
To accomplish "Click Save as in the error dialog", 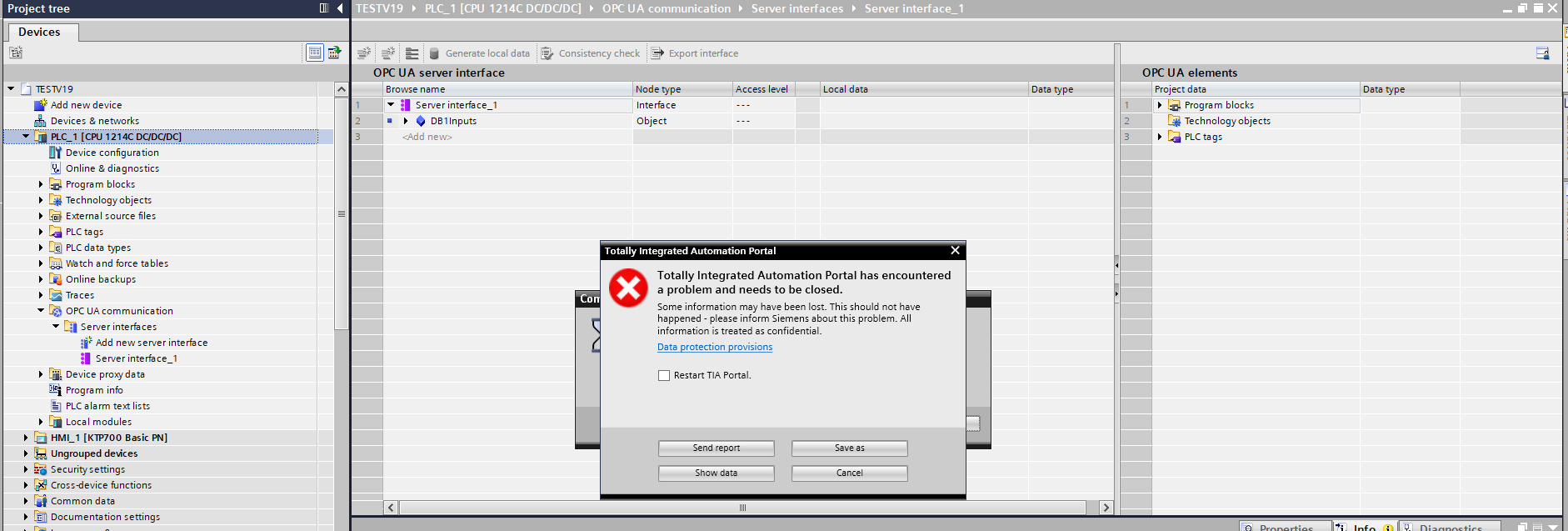I will 850,448.
